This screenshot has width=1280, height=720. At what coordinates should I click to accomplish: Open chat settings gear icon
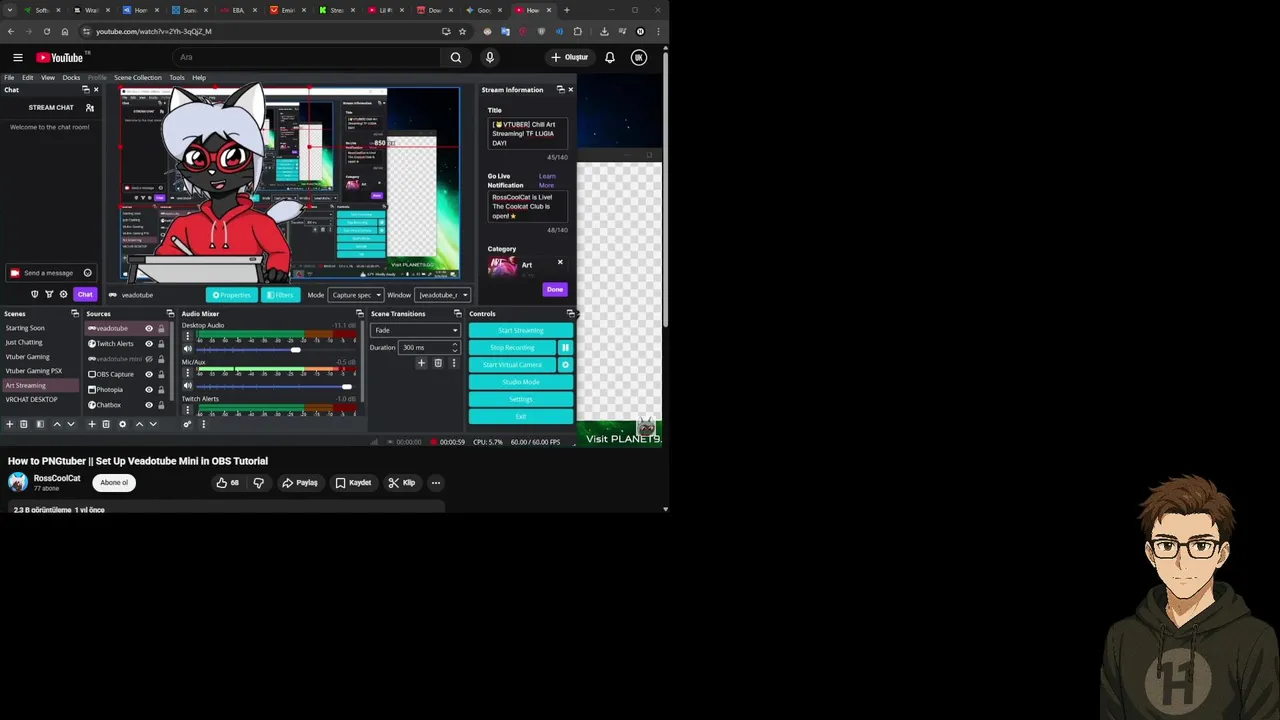tap(63, 294)
